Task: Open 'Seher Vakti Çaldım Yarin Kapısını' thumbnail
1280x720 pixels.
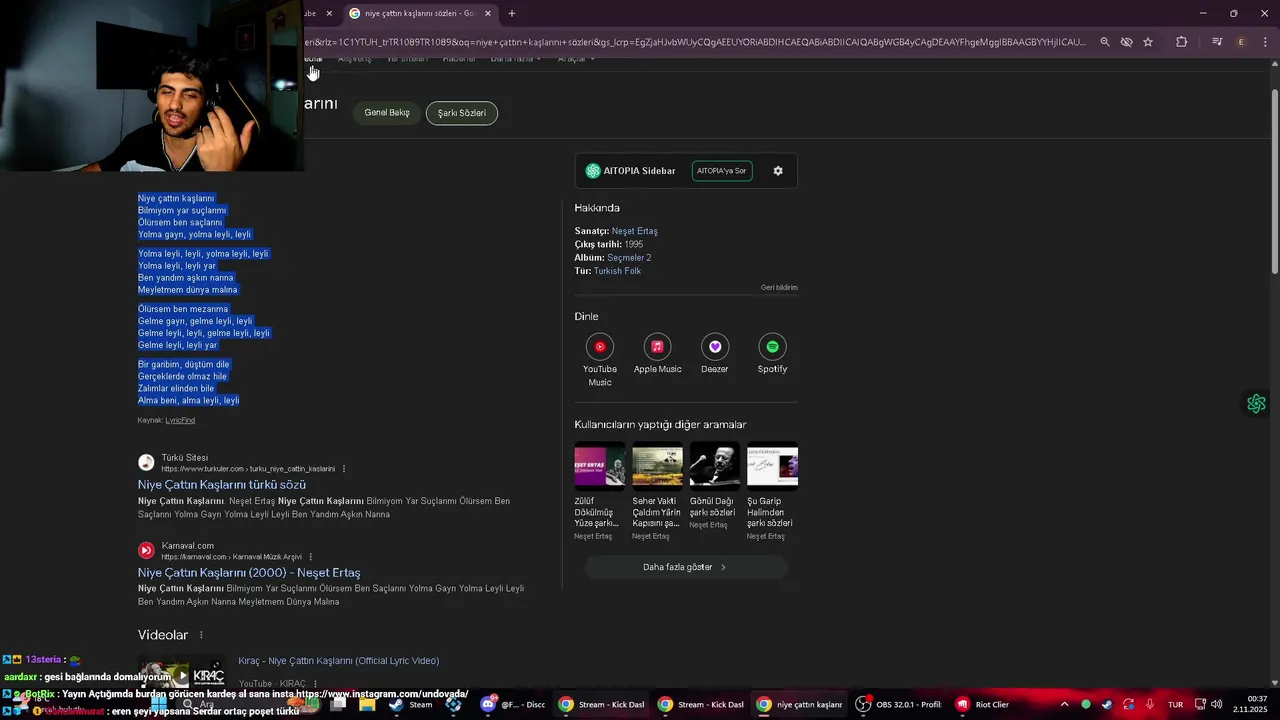Action: pyautogui.click(x=657, y=466)
